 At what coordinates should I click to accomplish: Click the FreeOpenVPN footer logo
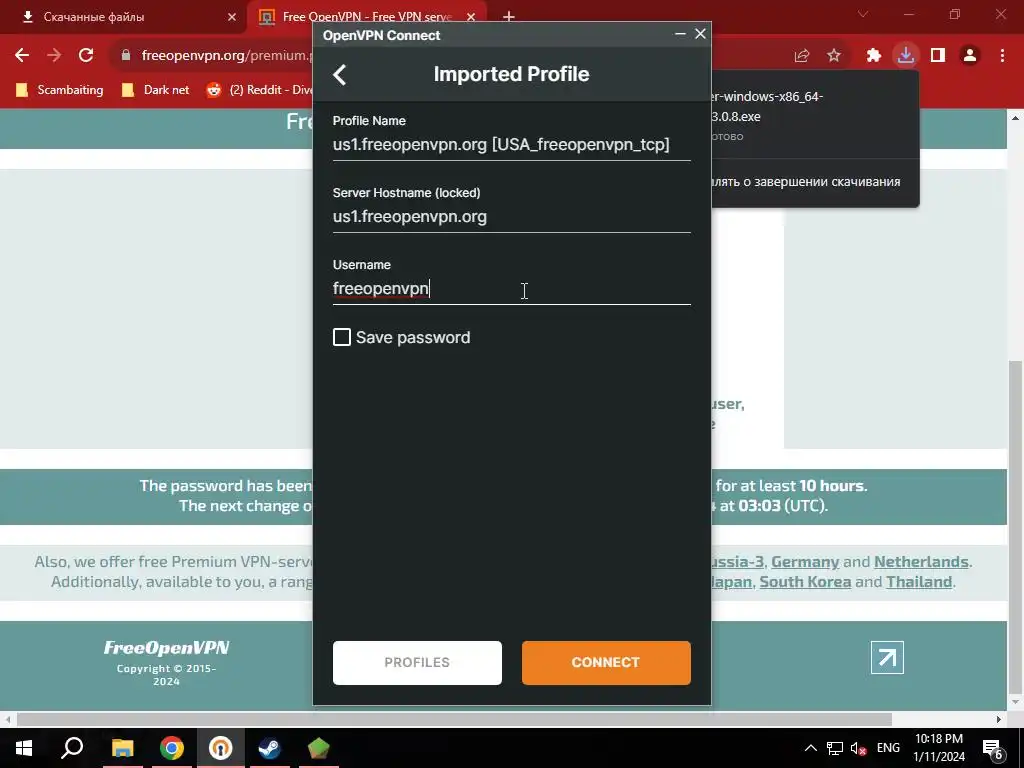(x=167, y=648)
